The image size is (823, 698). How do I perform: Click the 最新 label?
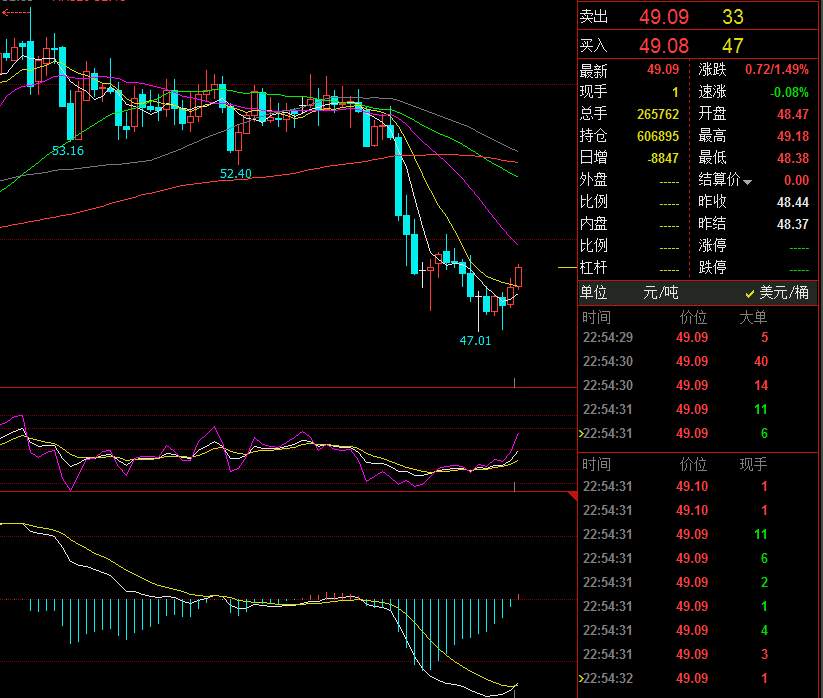tap(594, 70)
